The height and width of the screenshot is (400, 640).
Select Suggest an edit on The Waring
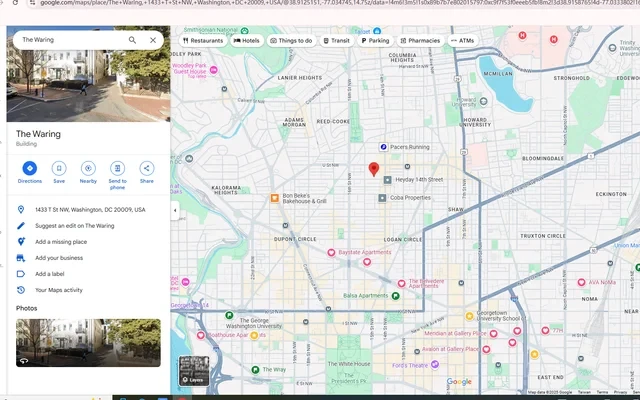click(75, 226)
